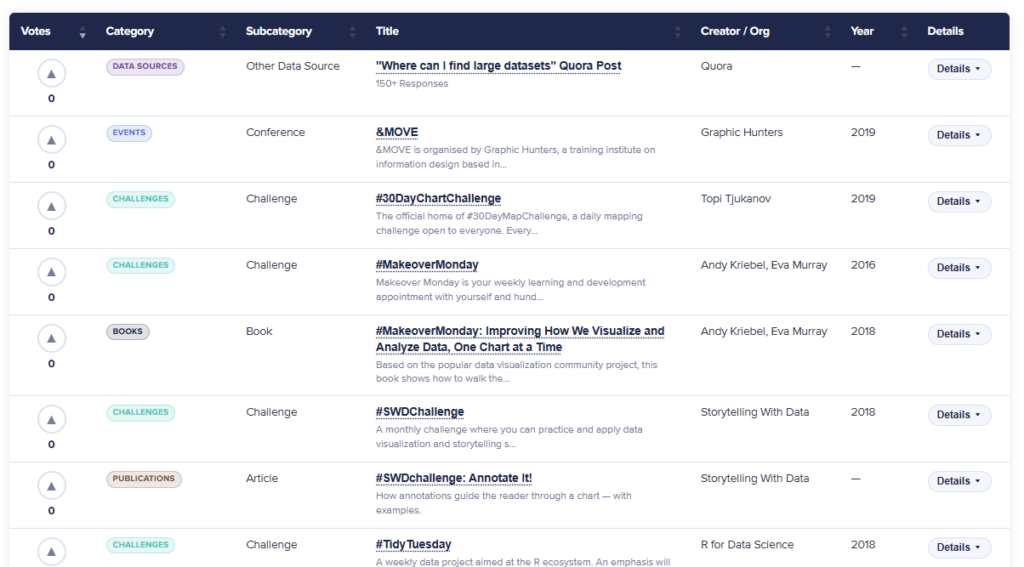Open the #SWDChallenge title link
The height and width of the screenshot is (567, 1024).
(x=420, y=412)
